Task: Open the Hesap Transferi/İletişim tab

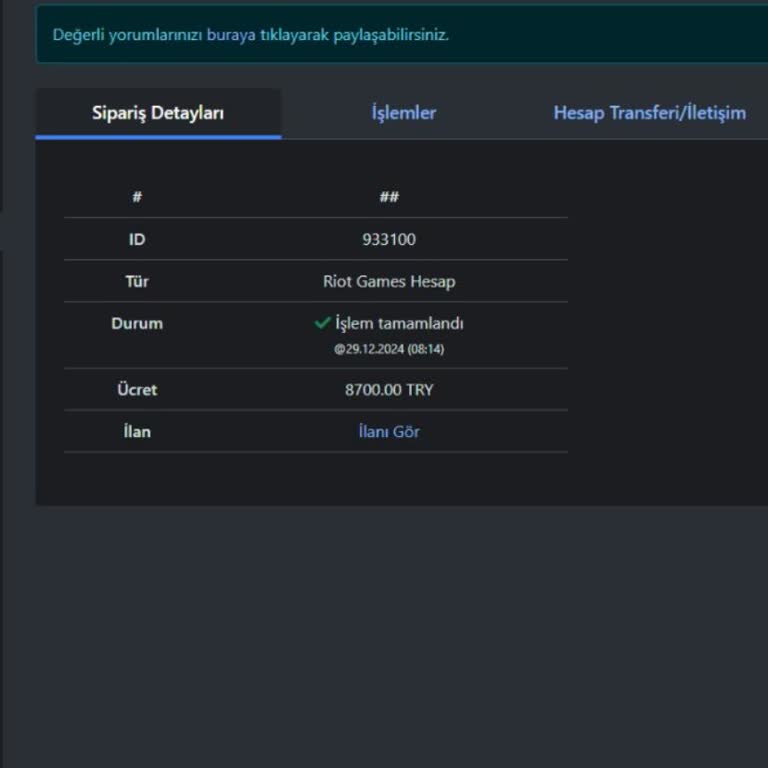Action: coord(649,113)
